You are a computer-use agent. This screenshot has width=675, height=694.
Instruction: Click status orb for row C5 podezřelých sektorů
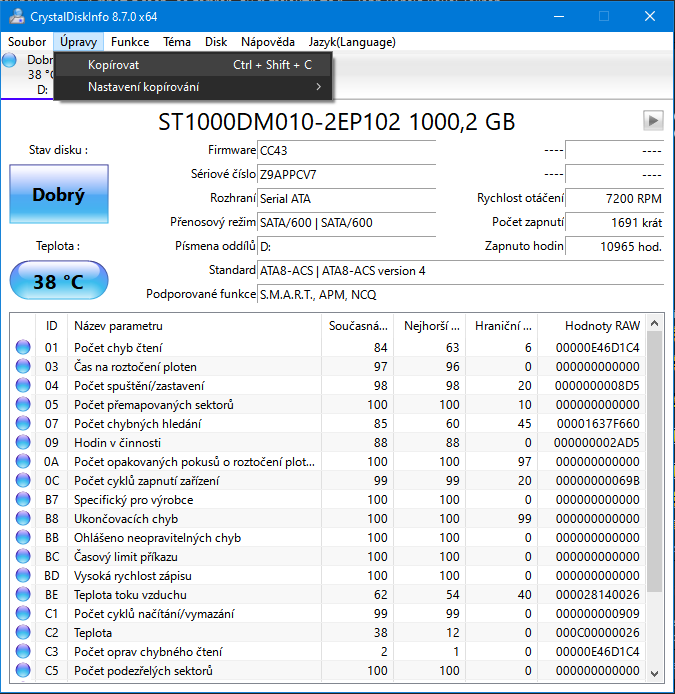pyautogui.click(x=23, y=671)
